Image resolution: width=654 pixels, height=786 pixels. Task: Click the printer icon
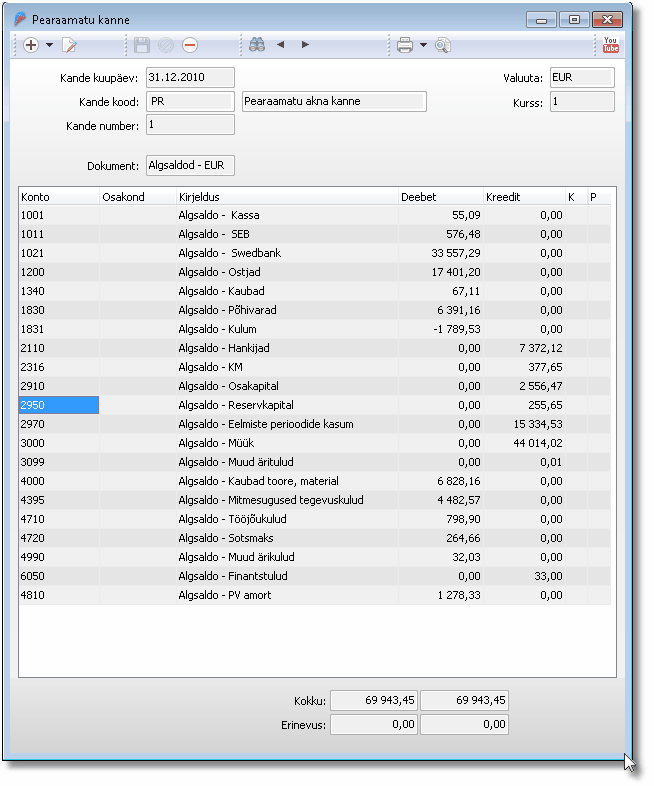(405, 45)
